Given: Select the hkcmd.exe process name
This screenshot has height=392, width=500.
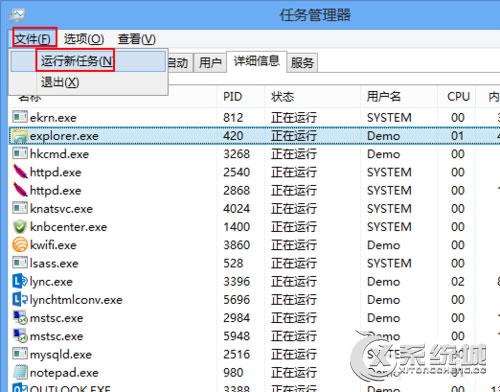Looking at the screenshot, I should (59, 154).
